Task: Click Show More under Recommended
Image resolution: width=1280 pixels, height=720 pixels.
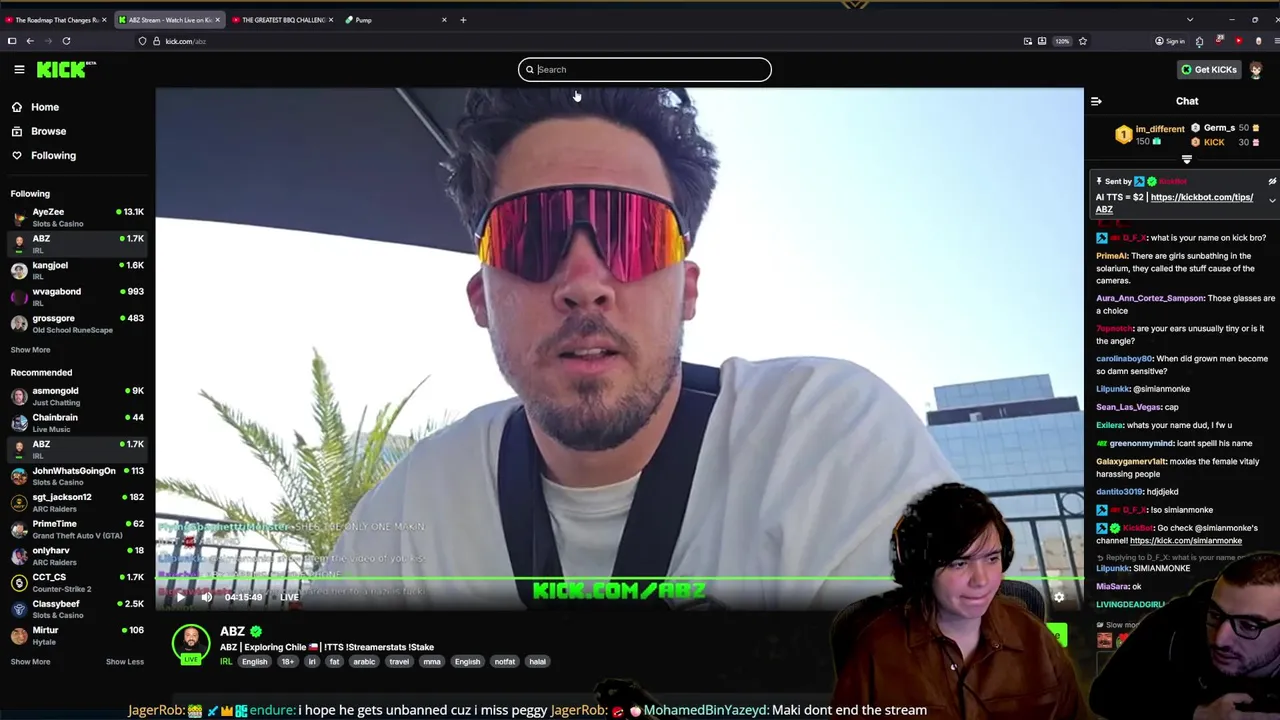Action: click(x=30, y=662)
